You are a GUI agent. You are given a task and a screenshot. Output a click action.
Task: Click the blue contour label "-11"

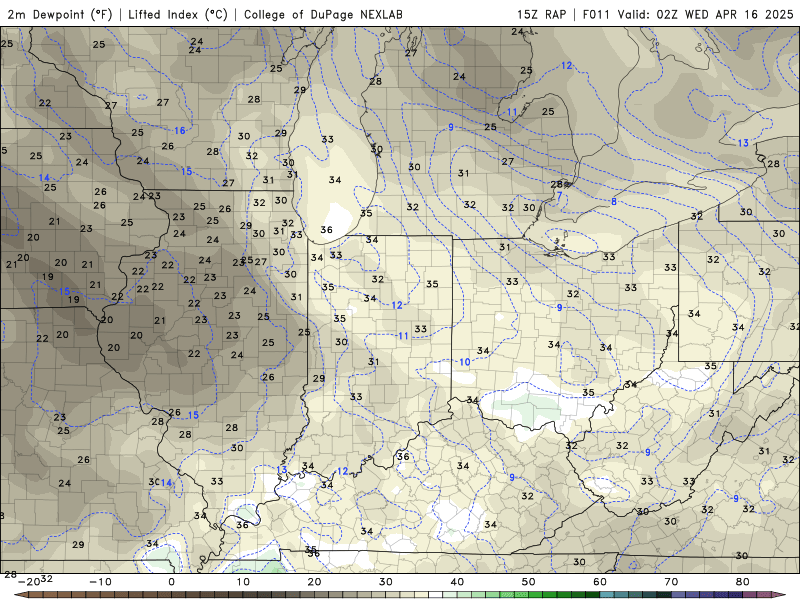(x=402, y=336)
